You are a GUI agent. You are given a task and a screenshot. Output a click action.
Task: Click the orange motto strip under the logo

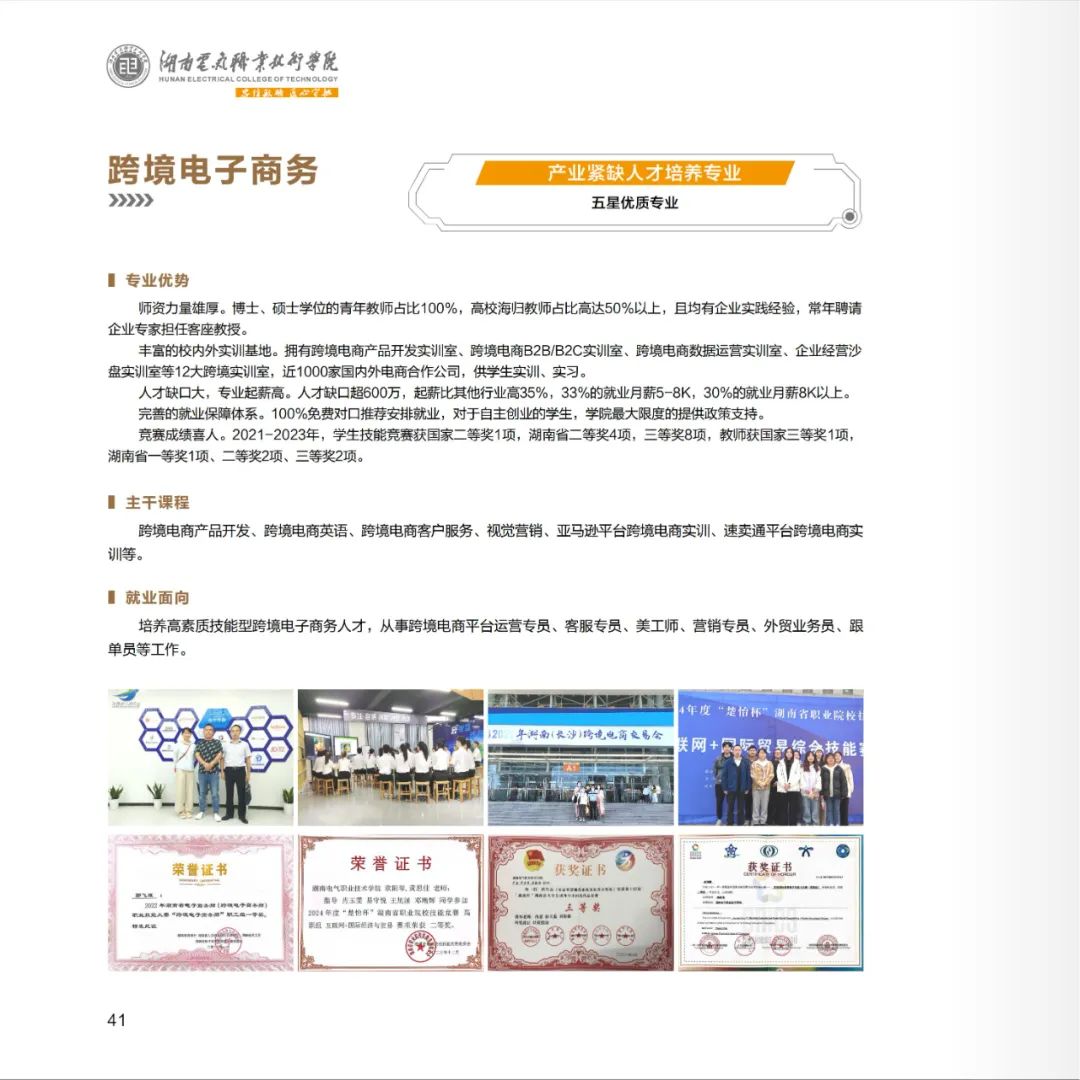point(286,93)
